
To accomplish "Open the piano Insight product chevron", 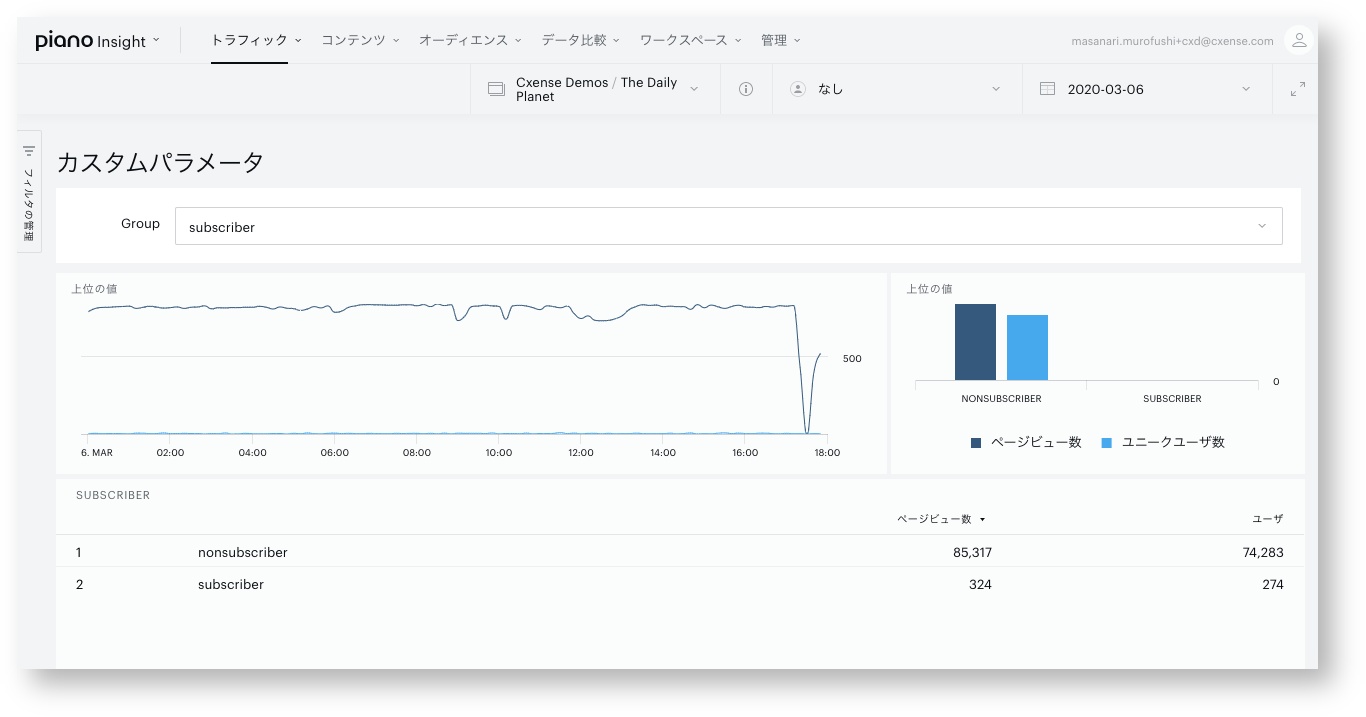I will (156, 42).
